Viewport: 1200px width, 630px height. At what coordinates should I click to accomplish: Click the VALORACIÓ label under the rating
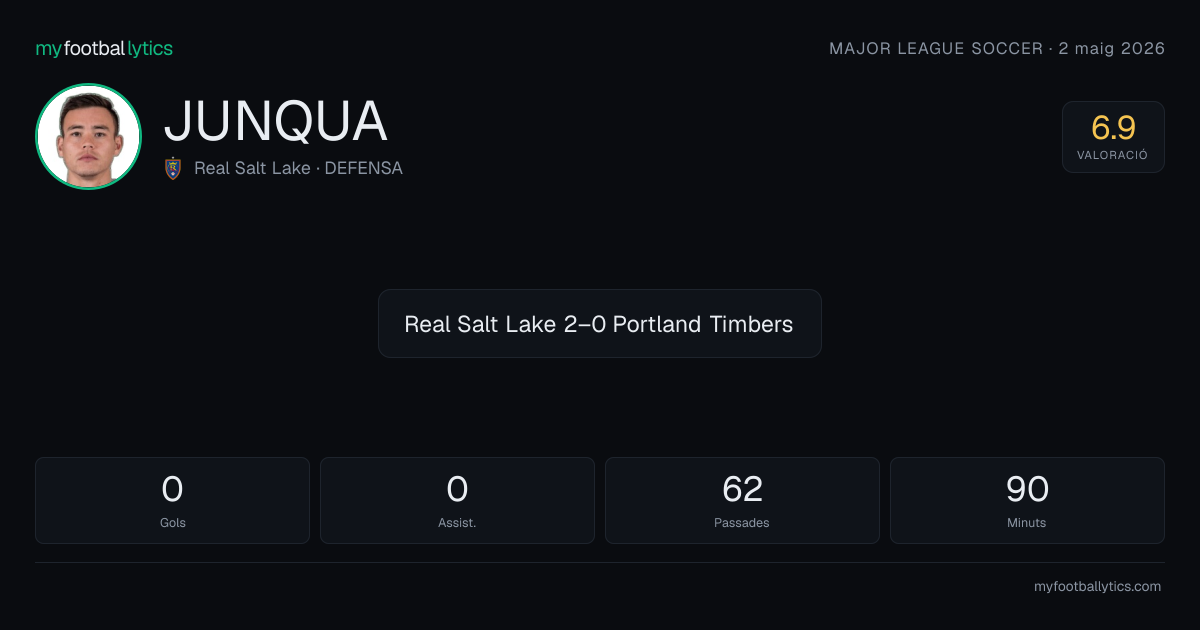click(1113, 156)
